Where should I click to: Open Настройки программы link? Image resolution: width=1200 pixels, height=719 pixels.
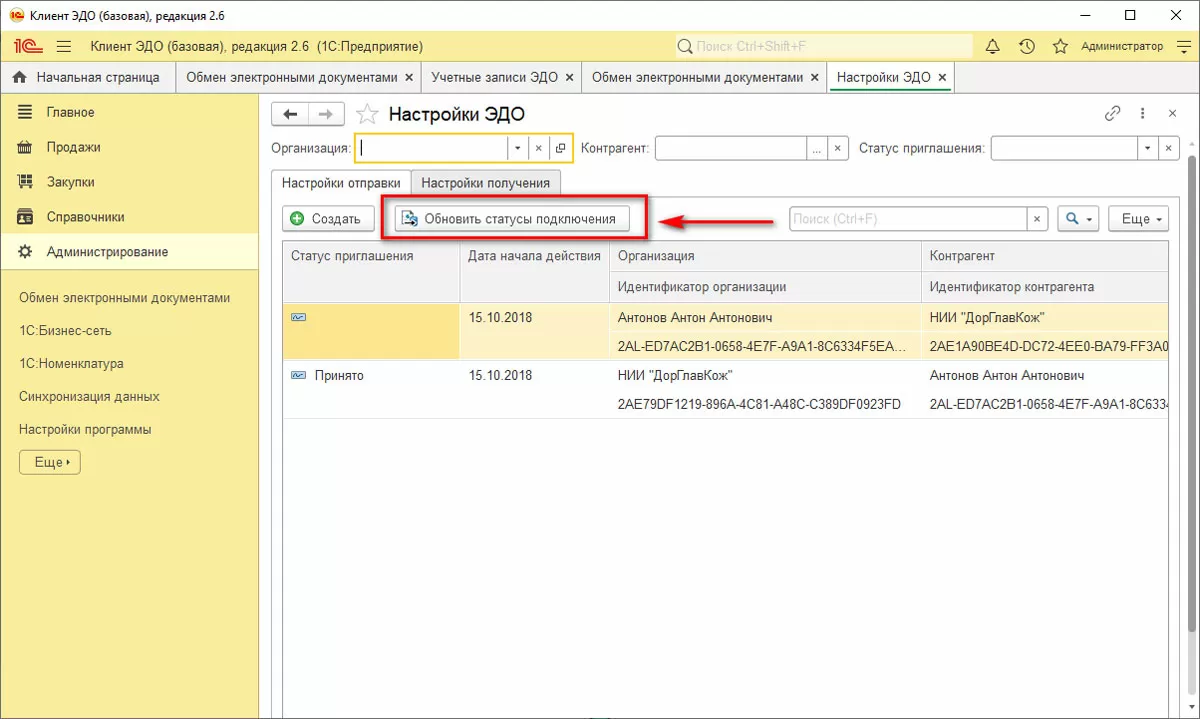(85, 430)
